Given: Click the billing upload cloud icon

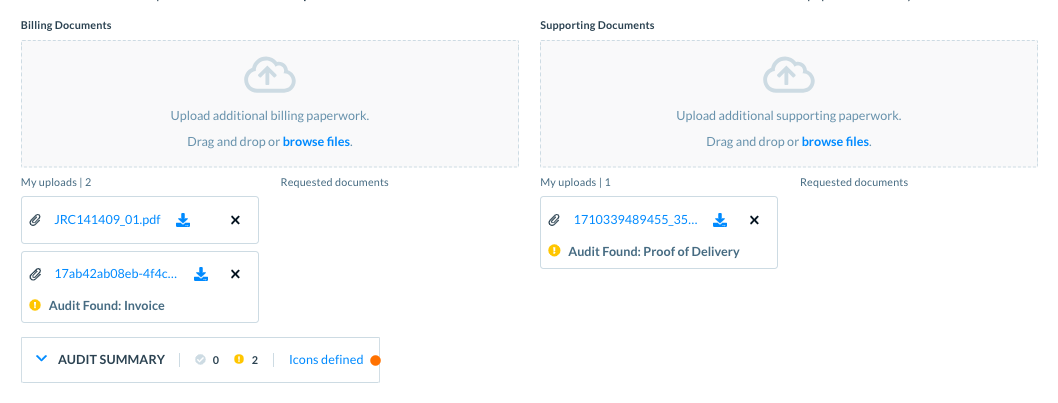Looking at the screenshot, I should (x=269, y=76).
